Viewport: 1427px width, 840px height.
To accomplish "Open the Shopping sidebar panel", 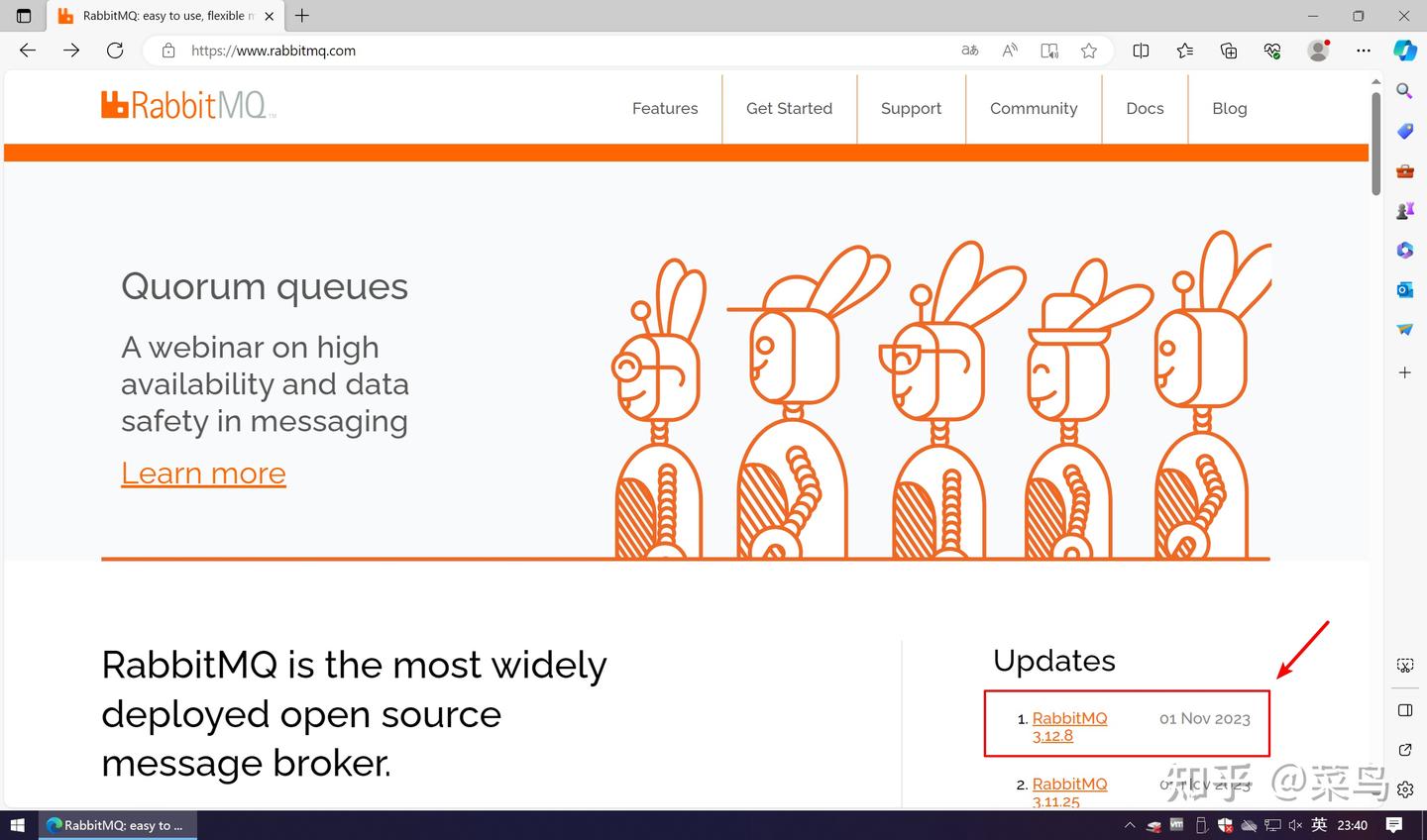I will 1404,130.
